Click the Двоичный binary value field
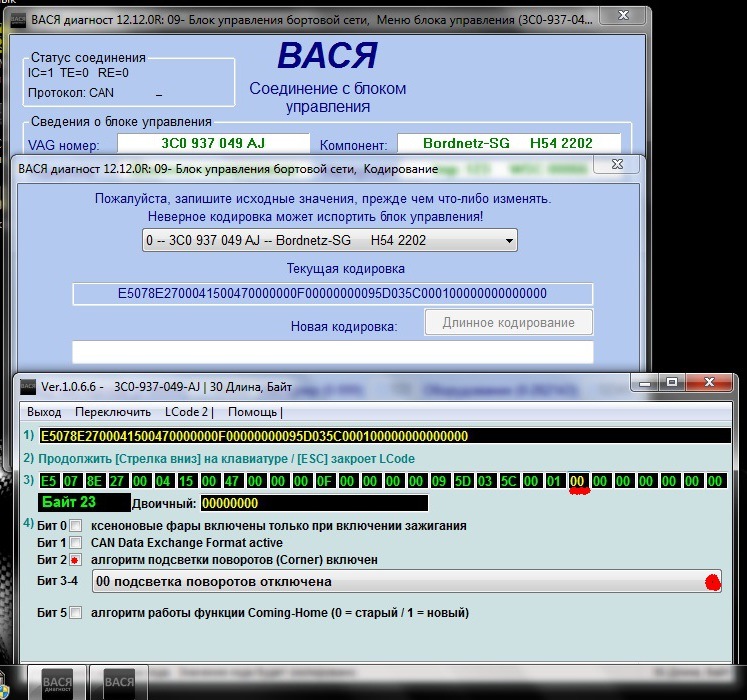The width and height of the screenshot is (747, 700). point(314,503)
